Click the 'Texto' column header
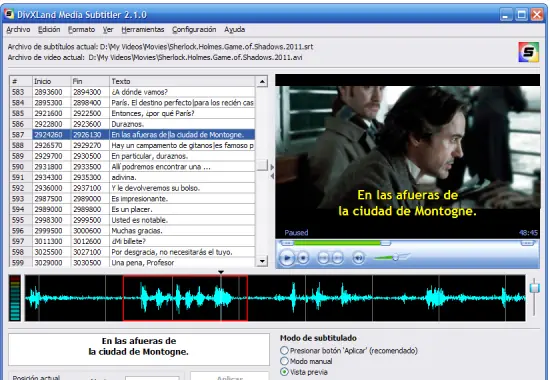The width and height of the screenshot is (550, 380). (x=182, y=81)
